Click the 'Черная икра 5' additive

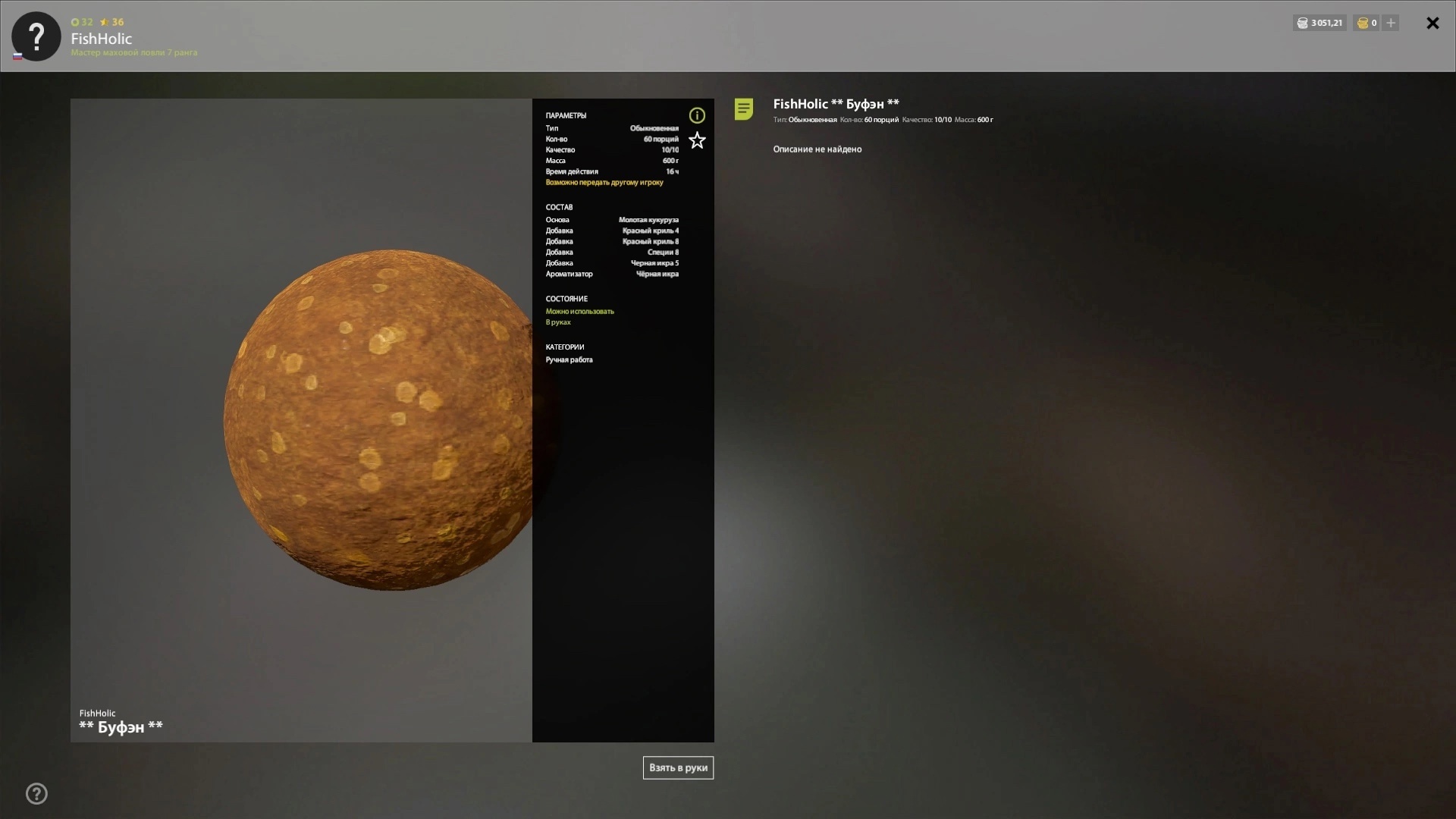coord(654,263)
